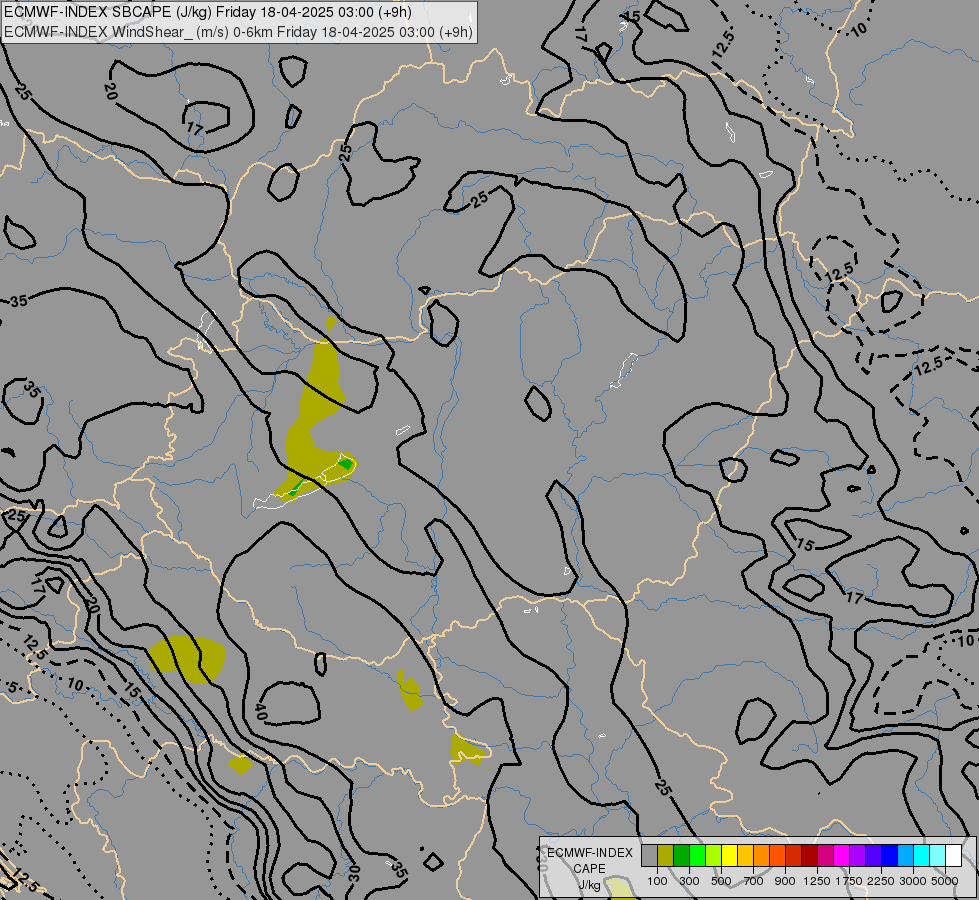
Task: Click the bright green legend swatch
Action: click(x=698, y=856)
